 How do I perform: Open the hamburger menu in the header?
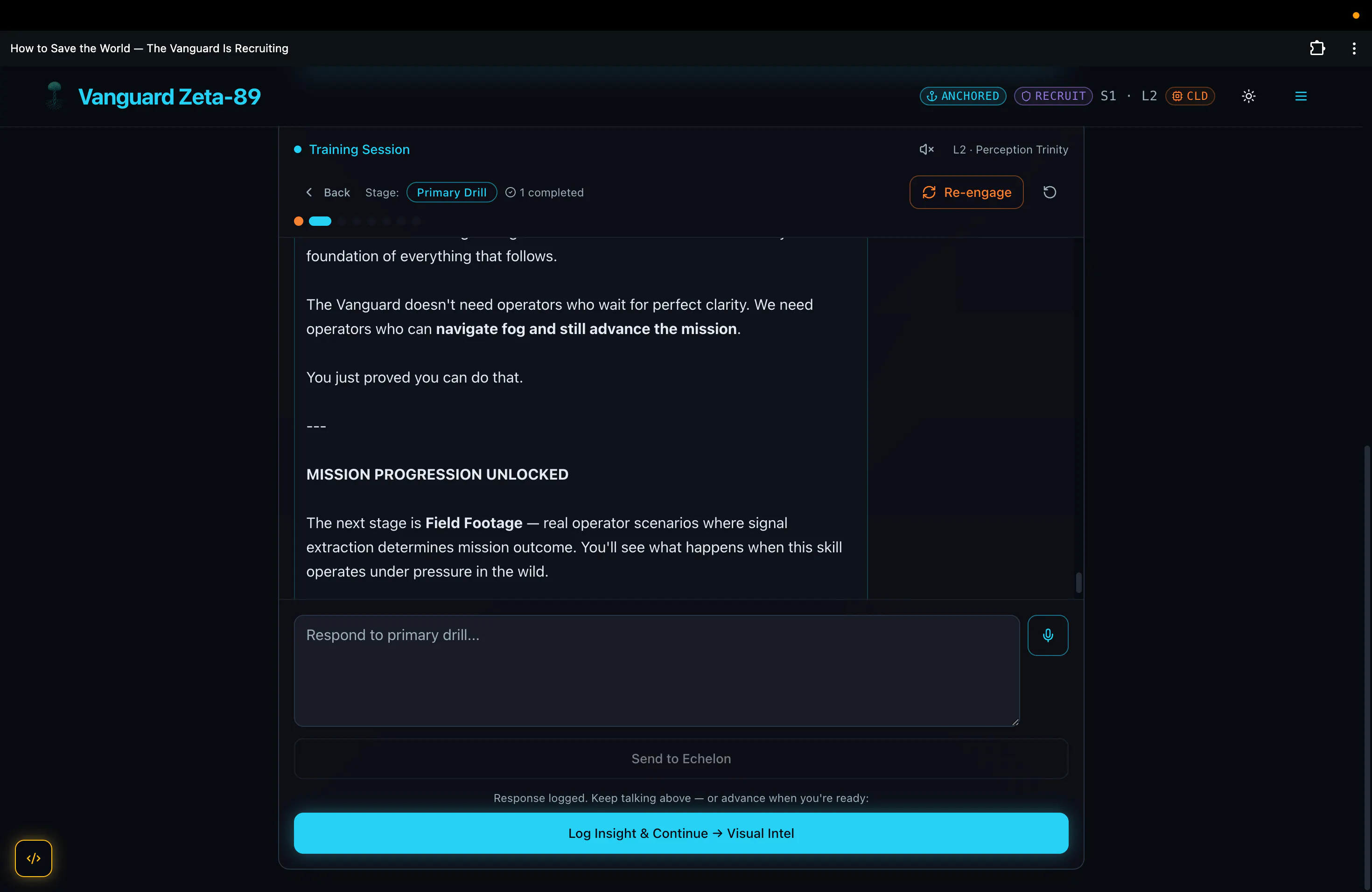tap(1301, 96)
